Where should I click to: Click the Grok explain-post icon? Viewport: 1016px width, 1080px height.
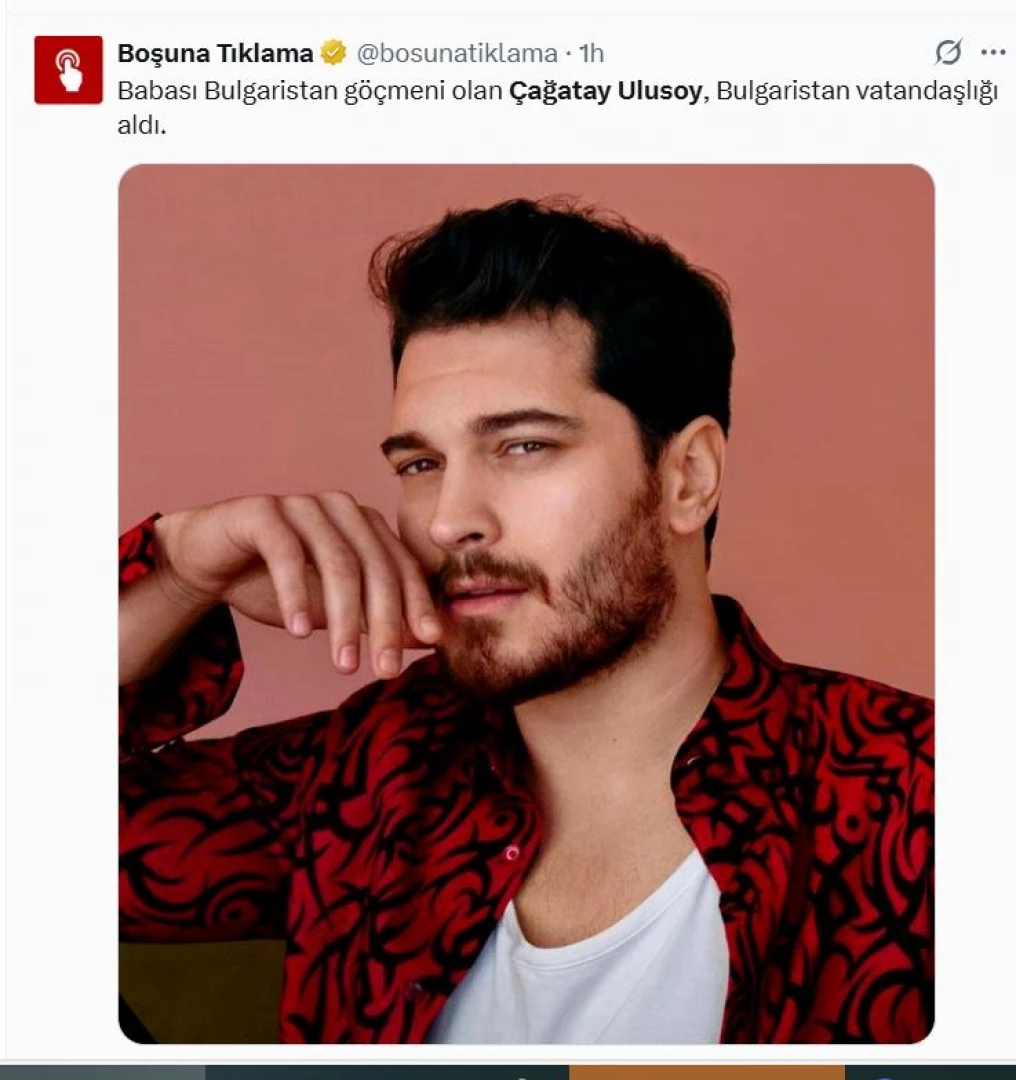pos(948,52)
